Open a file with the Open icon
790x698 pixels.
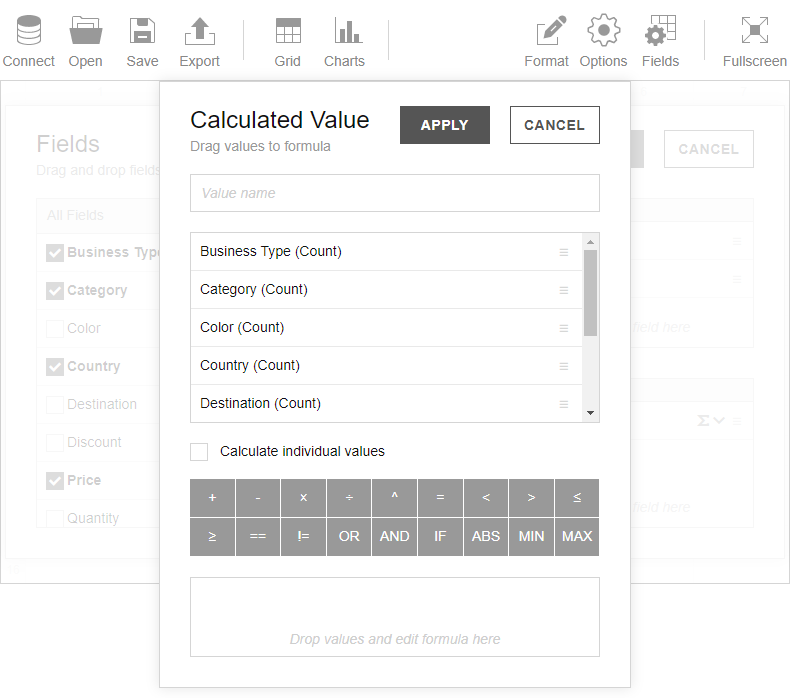coord(86,31)
